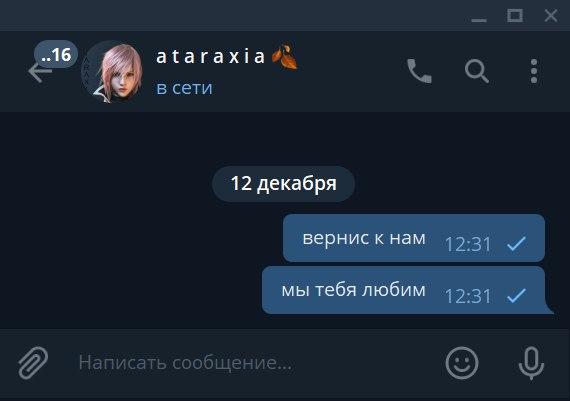Maximize the Telegram window
This screenshot has height=401, width=570.
515,16
